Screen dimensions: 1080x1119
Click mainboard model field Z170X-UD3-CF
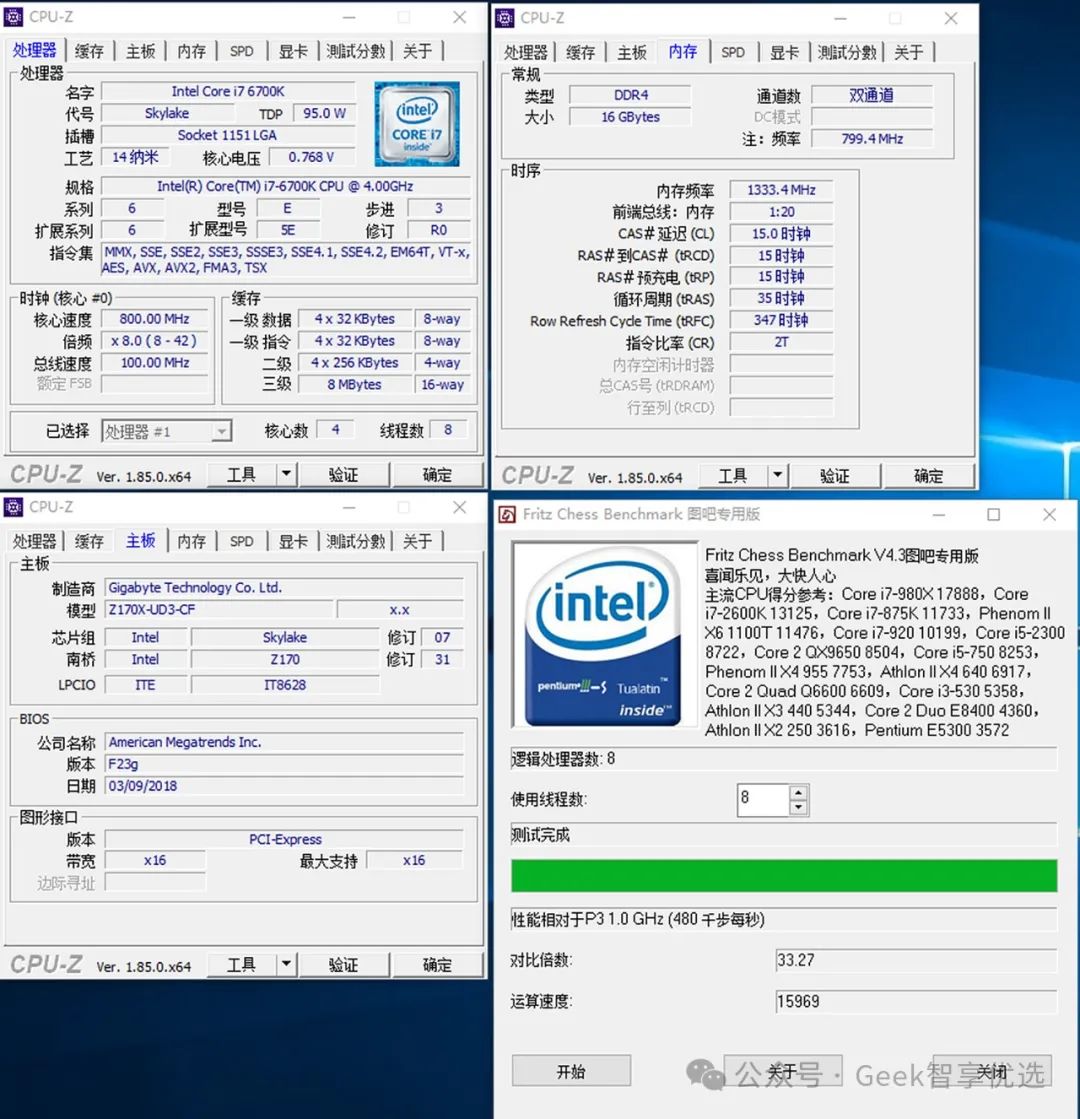[219, 609]
